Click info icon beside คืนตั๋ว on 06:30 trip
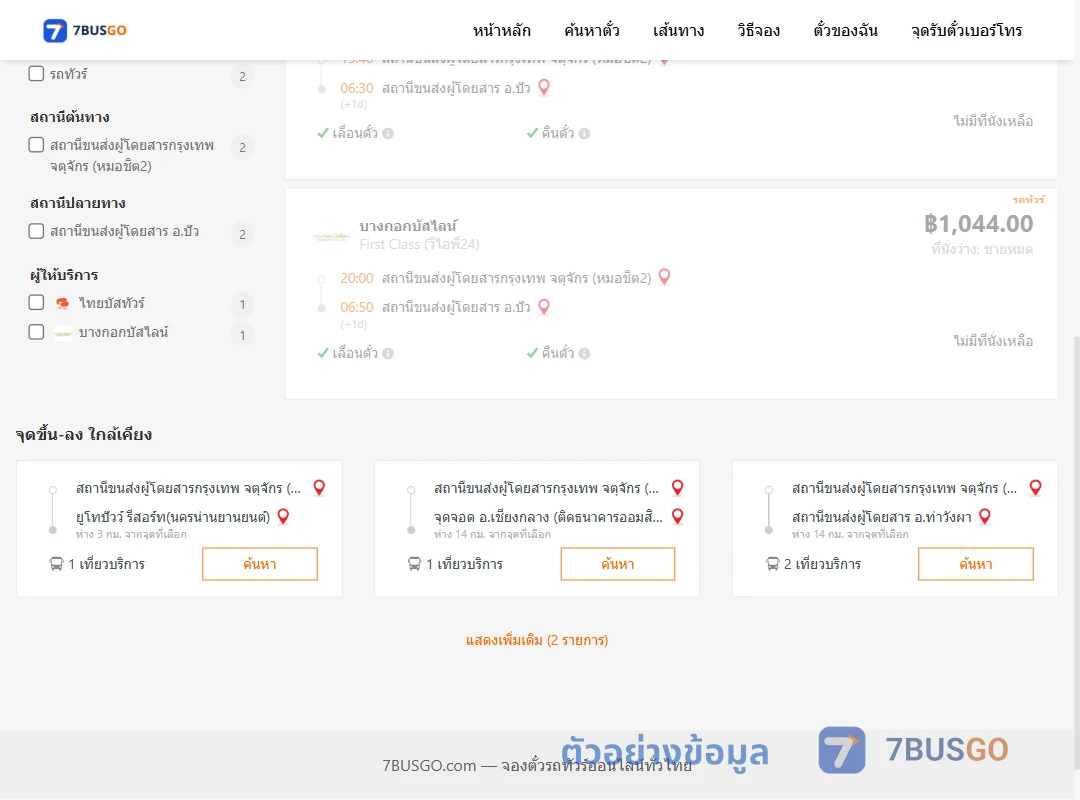The image size is (1080, 800). coord(585,134)
